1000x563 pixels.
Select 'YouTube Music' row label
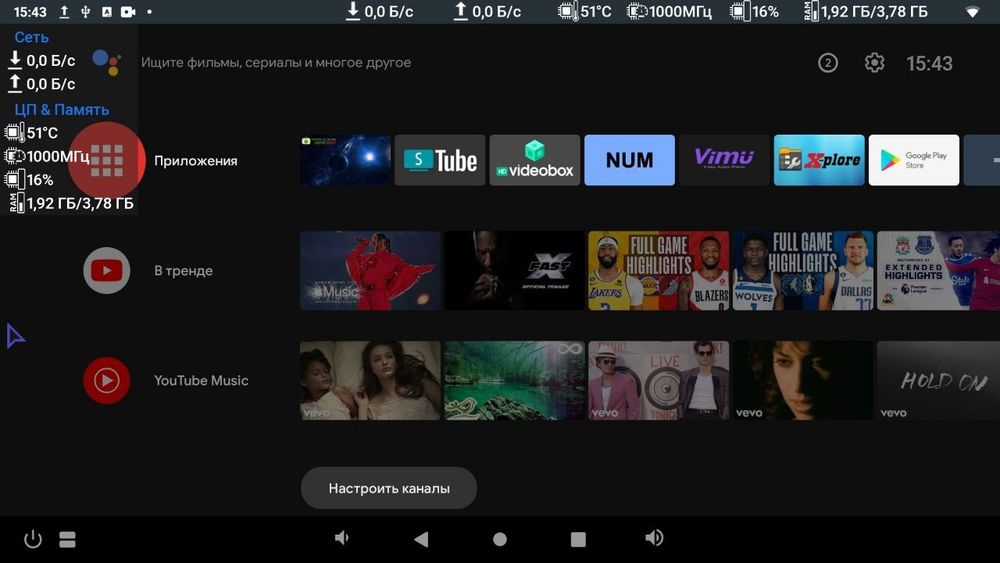click(x=201, y=381)
